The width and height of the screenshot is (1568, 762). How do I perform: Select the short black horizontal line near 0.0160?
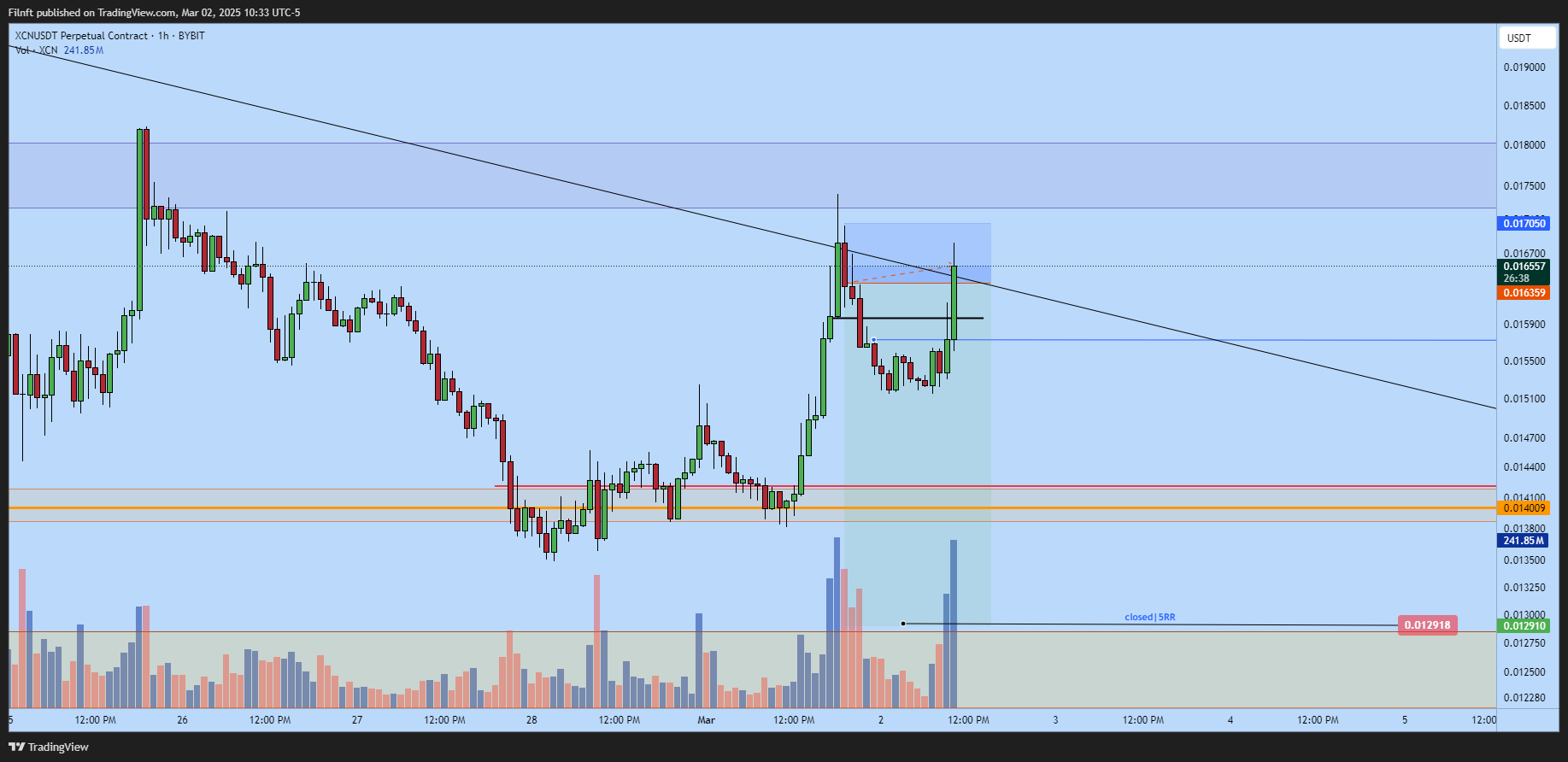908,318
